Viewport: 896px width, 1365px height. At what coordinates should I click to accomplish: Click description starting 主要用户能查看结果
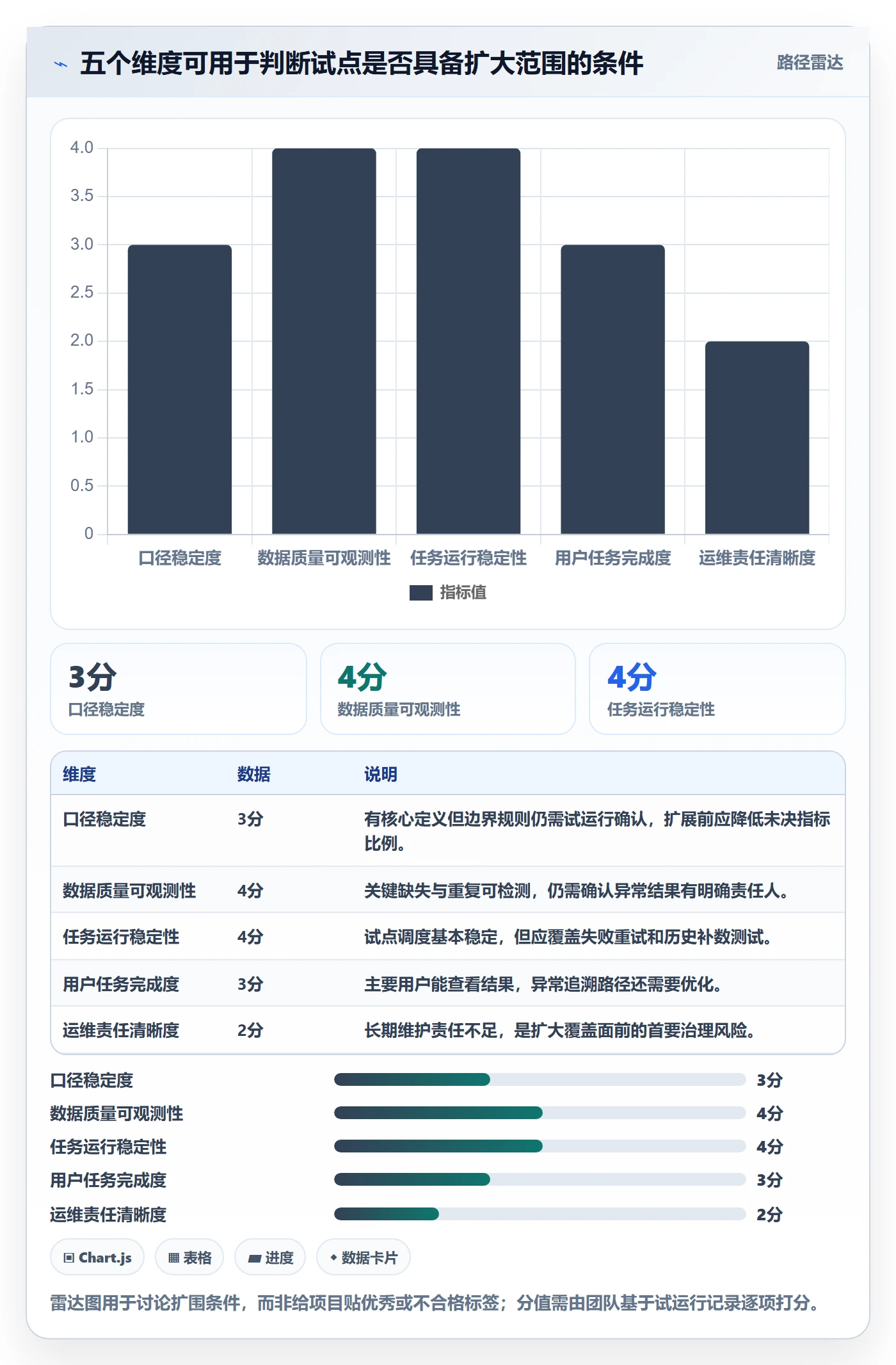click(x=543, y=984)
